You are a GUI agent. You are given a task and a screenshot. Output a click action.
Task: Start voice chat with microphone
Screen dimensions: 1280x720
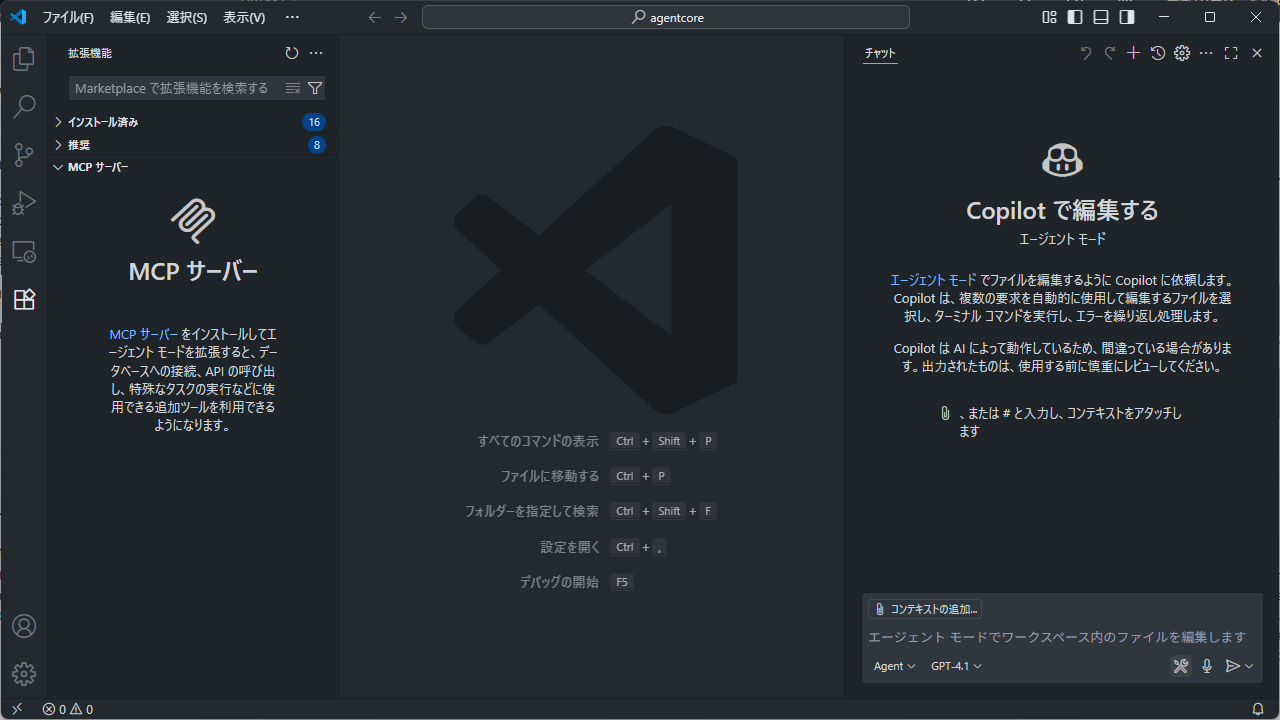1207,666
